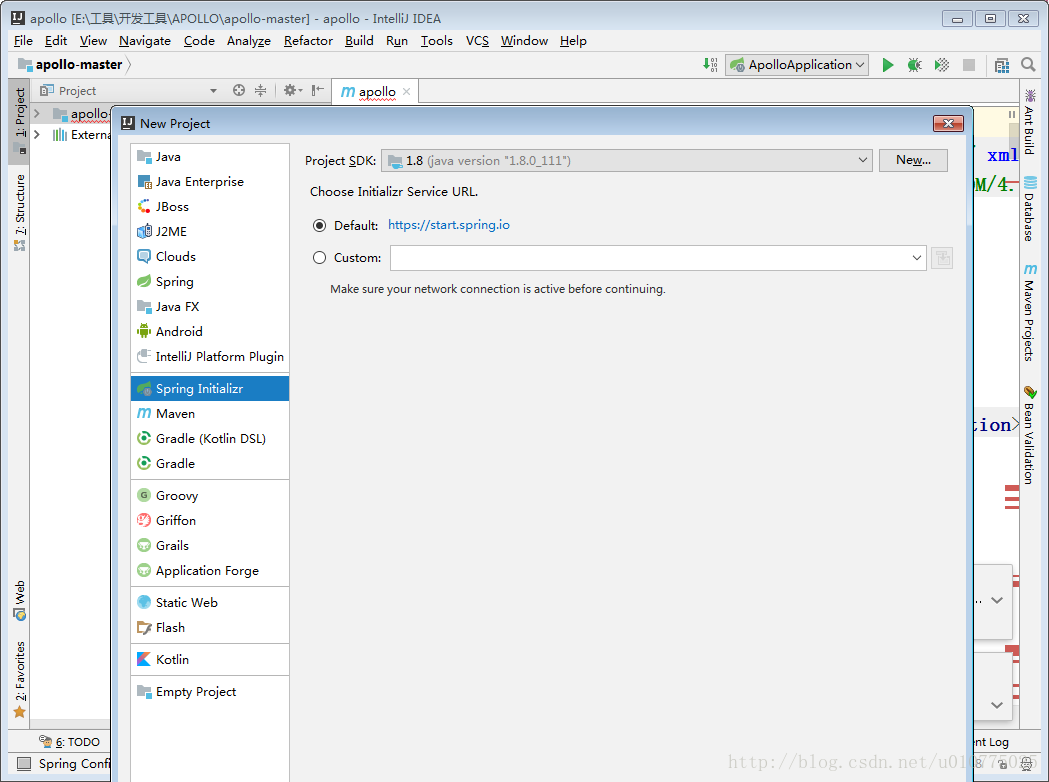Click the custom URL browse icon button
1049x782 pixels.
pos(942,258)
